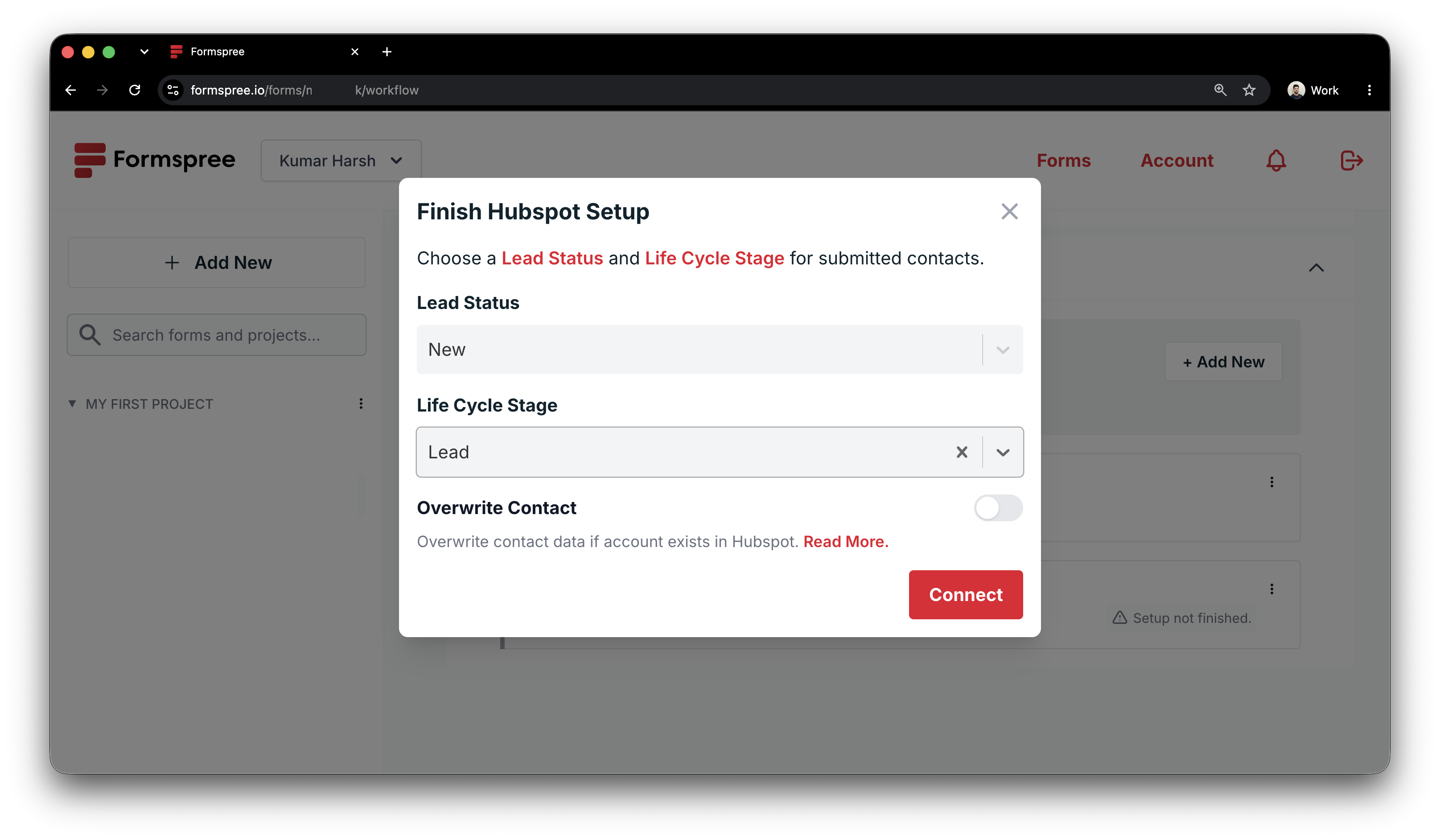Toggle the Overwrite Contact switch

(998, 507)
